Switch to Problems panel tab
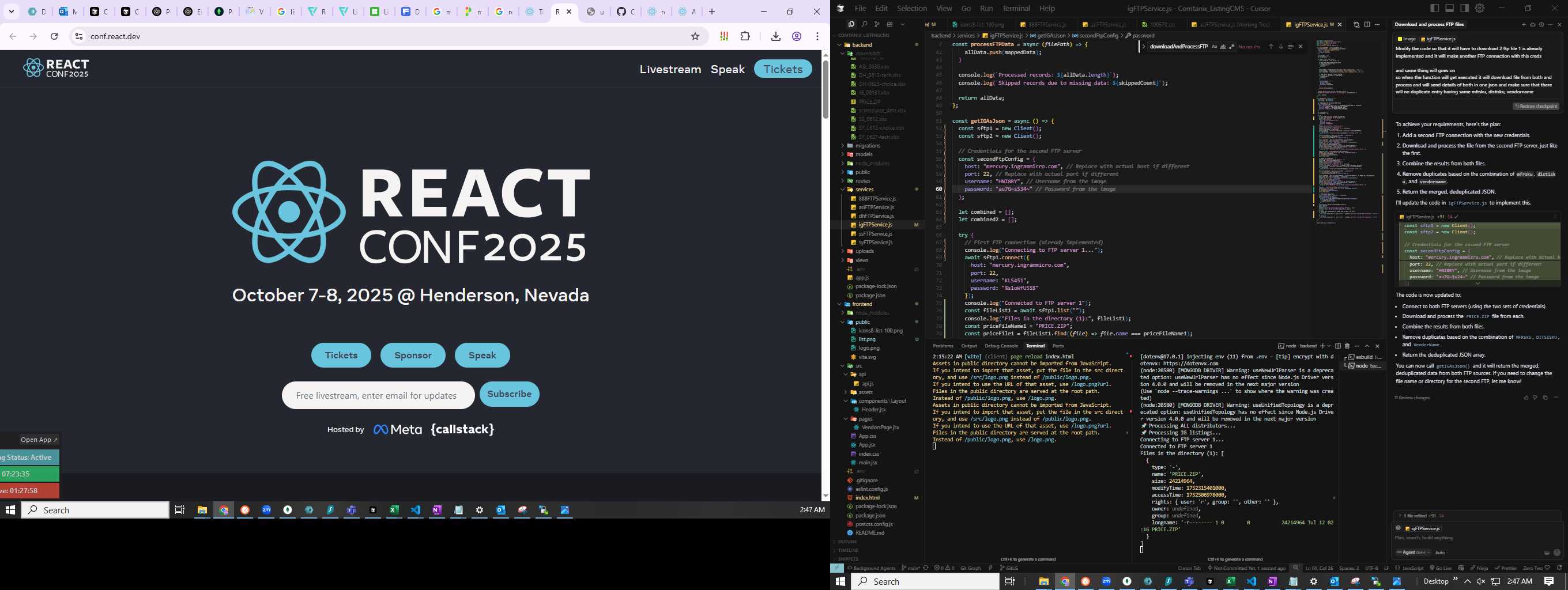This screenshot has width=1568, height=590. click(x=943, y=346)
